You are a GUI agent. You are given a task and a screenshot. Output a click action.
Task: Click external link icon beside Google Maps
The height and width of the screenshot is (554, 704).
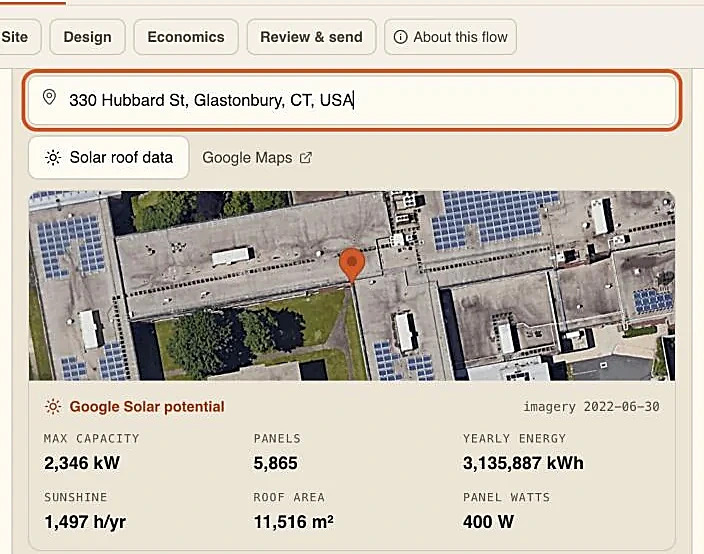(x=306, y=158)
